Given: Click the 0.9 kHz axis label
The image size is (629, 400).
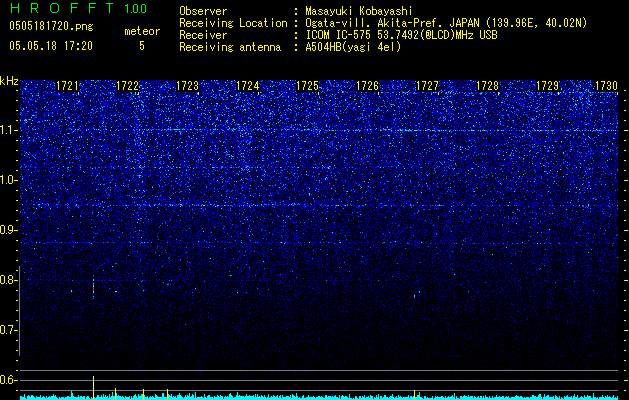Looking at the screenshot, I should click(x=9, y=230).
